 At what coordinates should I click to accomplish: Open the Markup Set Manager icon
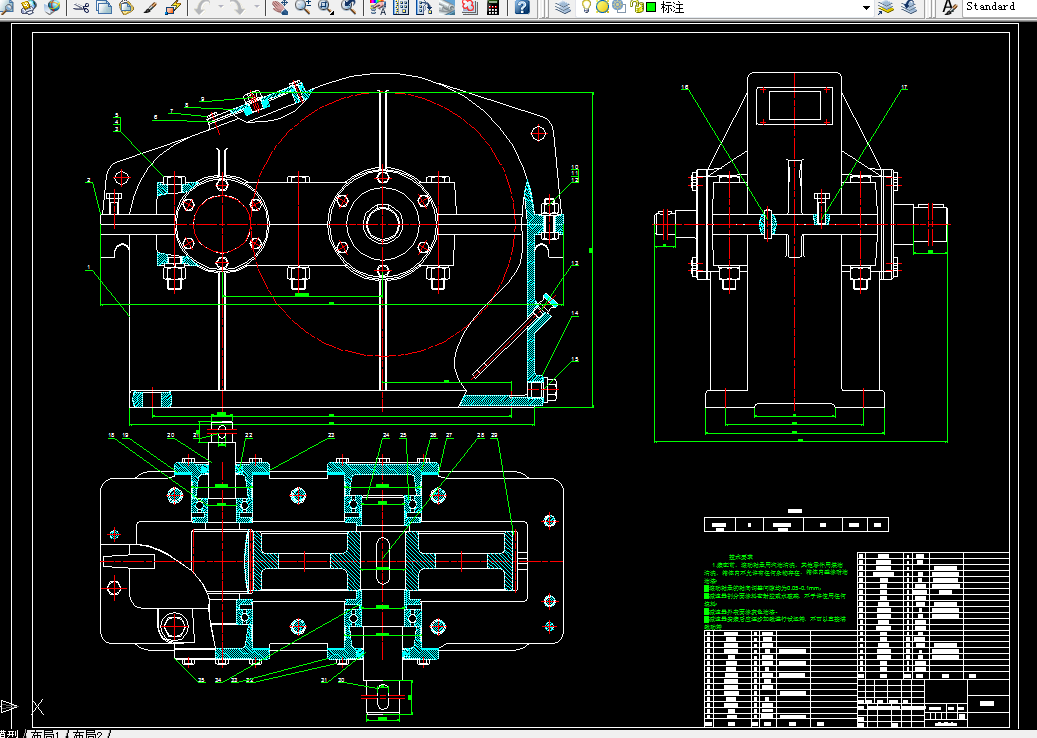click(x=470, y=7)
